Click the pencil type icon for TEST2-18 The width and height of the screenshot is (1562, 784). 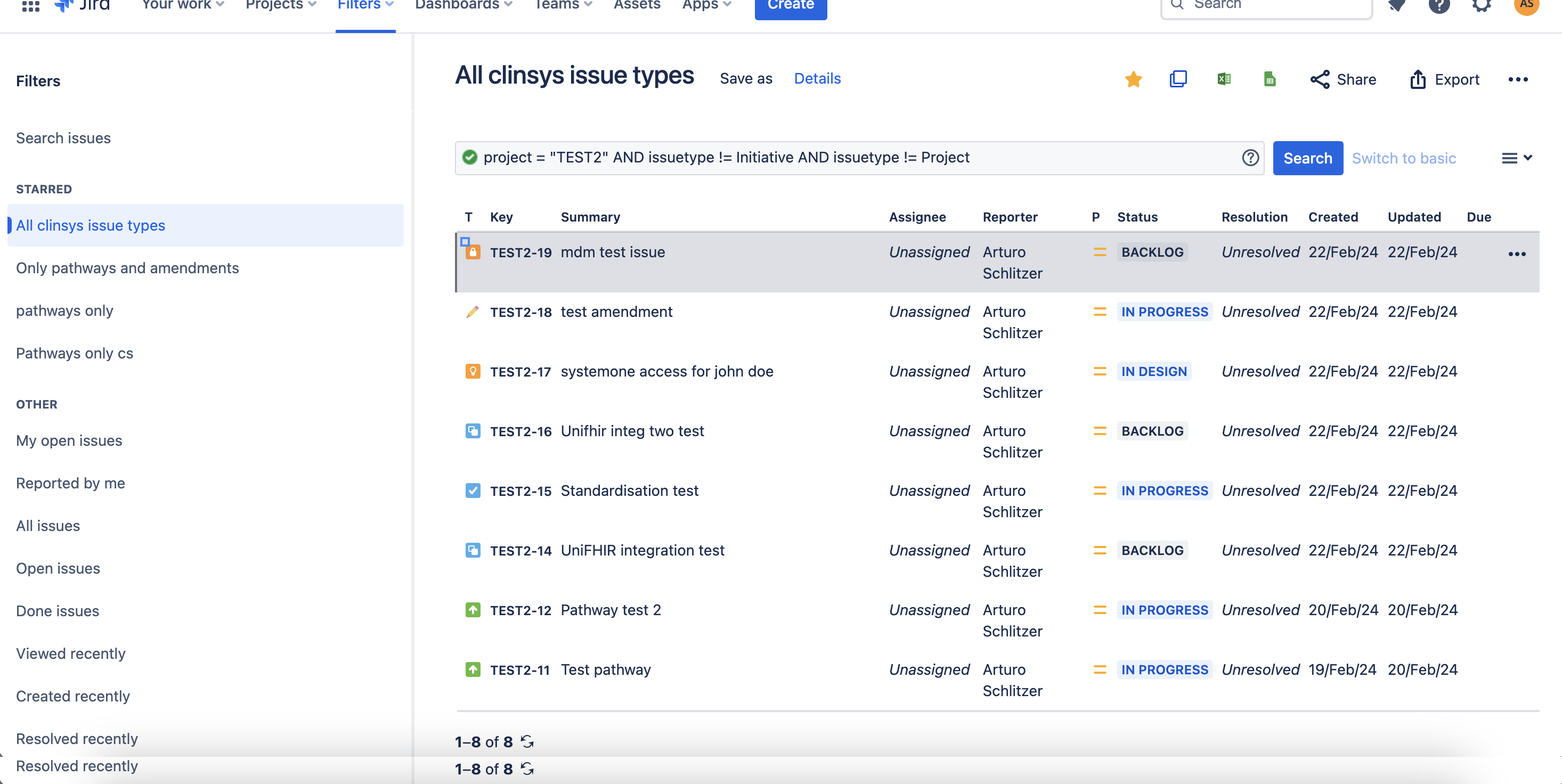point(473,312)
